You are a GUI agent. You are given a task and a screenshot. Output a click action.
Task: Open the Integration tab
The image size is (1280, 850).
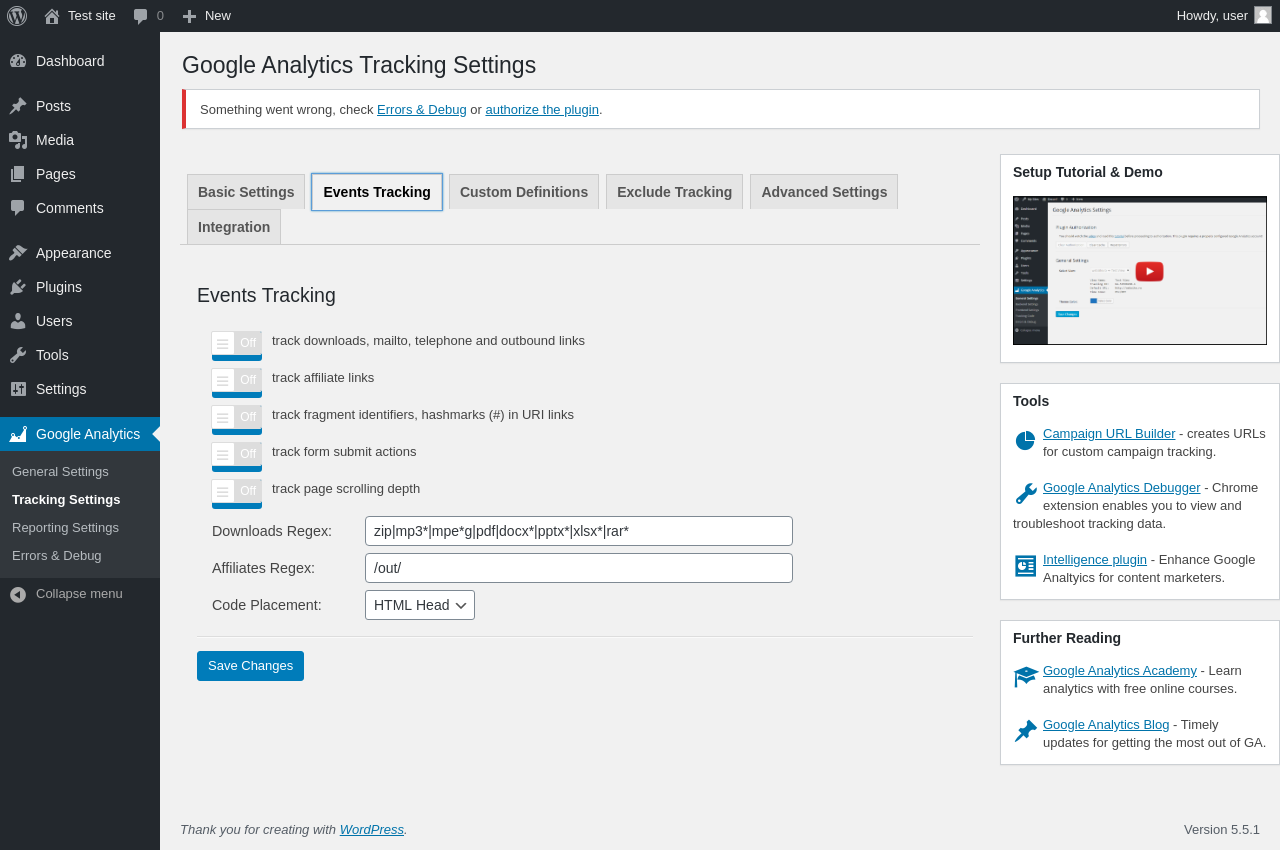click(234, 227)
